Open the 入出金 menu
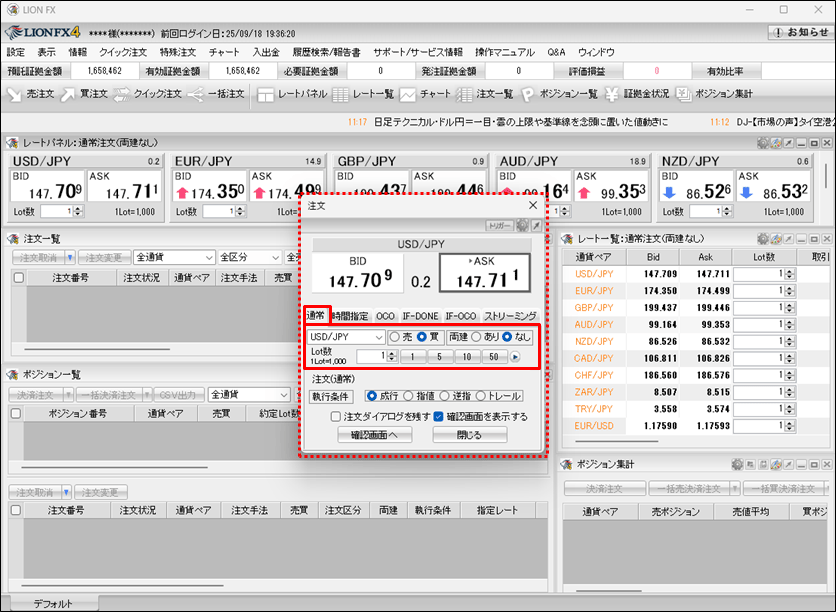The width and height of the screenshot is (836, 612). click(x=265, y=51)
